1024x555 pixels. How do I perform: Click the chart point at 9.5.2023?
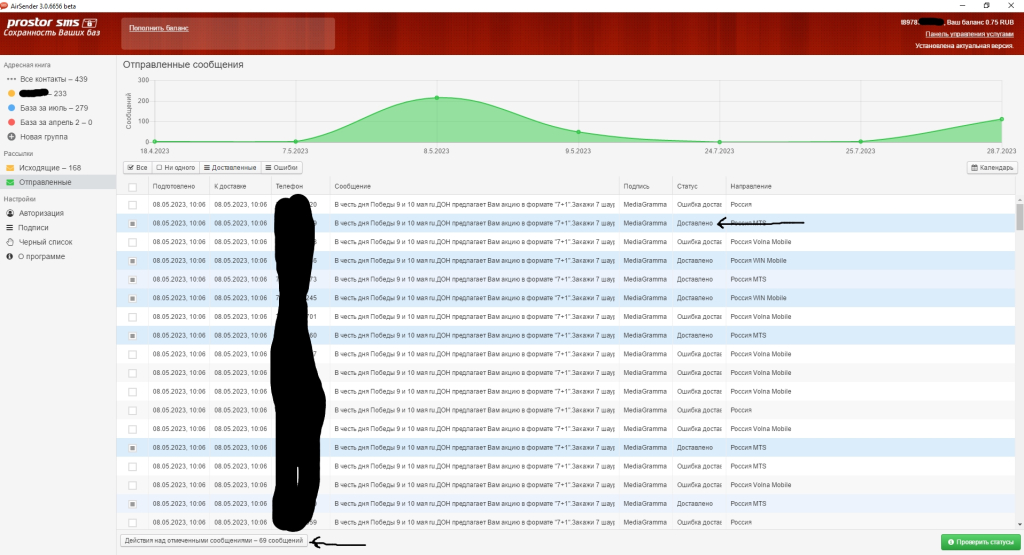(578, 133)
